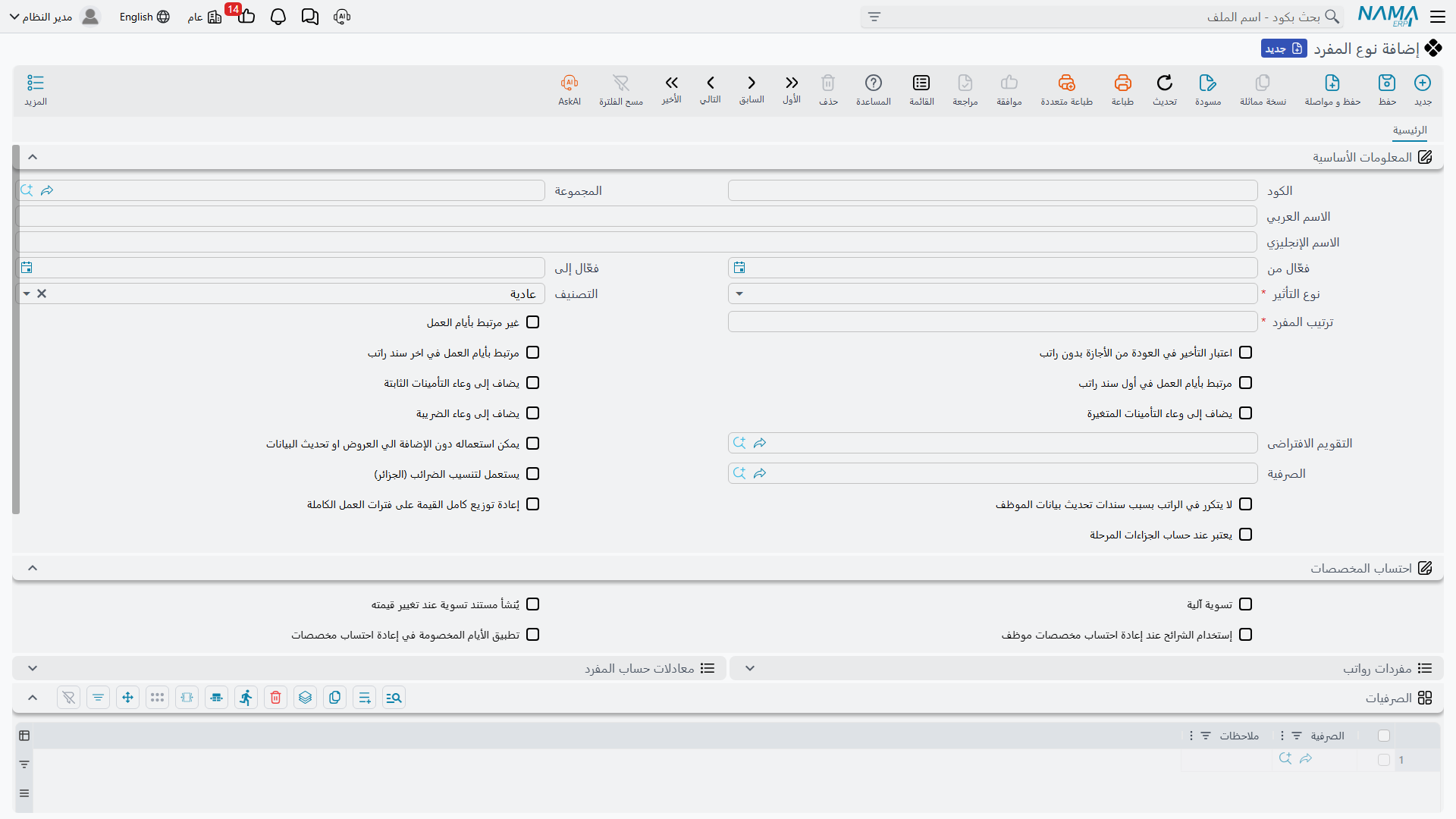Clear the التصنيف value عادية
This screenshot has height=819, width=1456.
click(42, 293)
